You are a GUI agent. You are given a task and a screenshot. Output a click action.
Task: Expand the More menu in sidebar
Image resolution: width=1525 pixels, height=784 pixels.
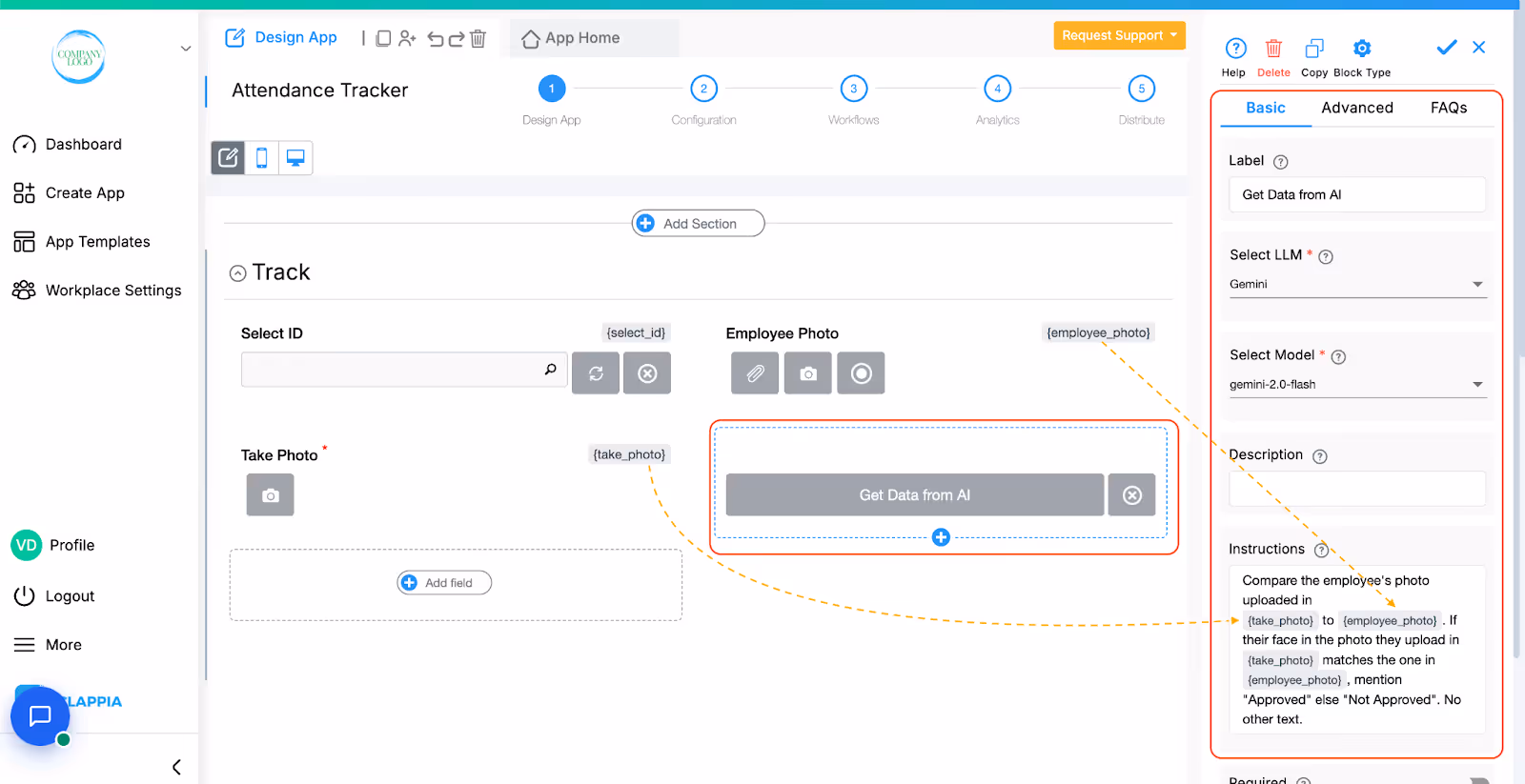click(48, 645)
